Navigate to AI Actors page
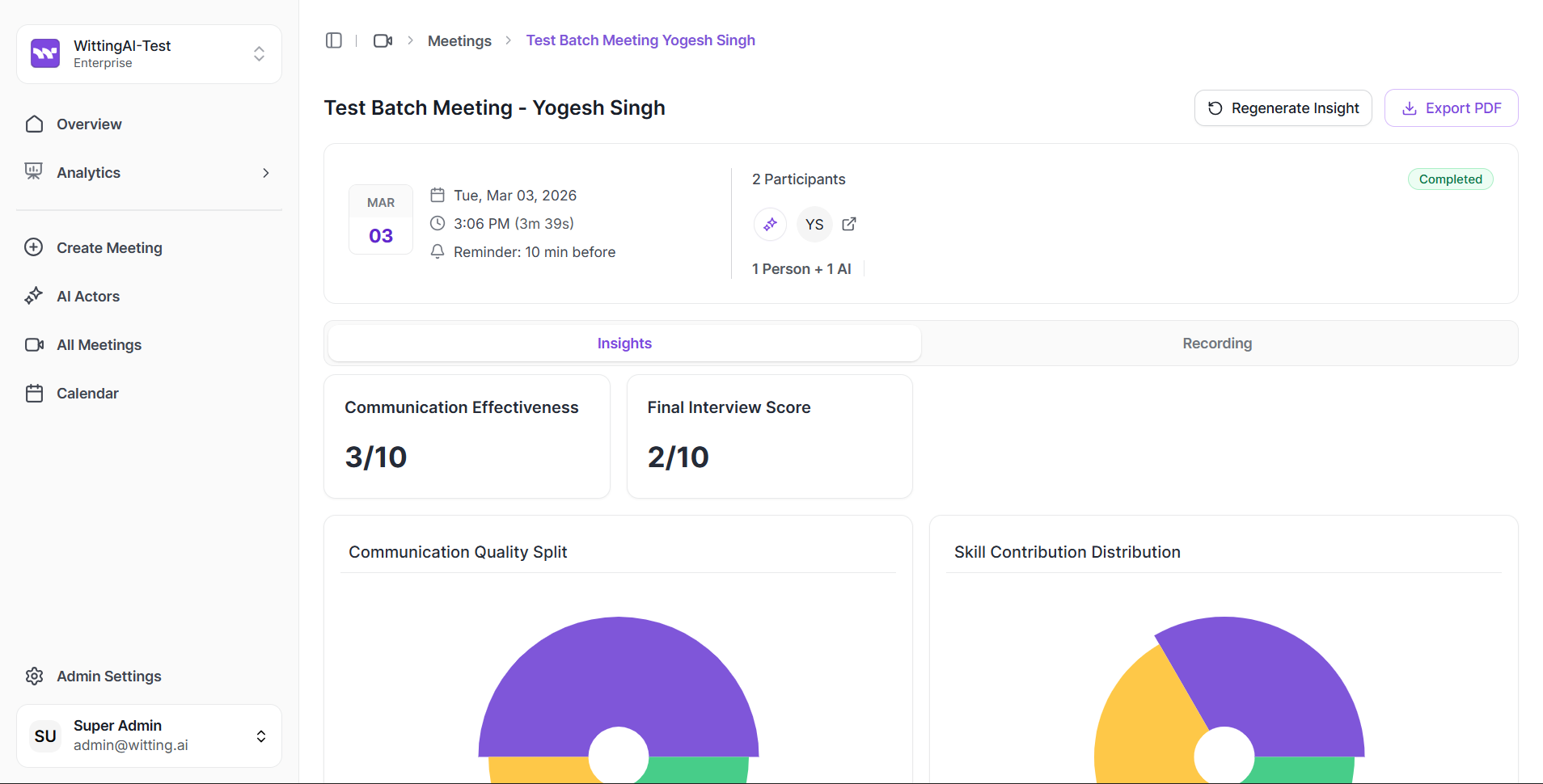1543x784 pixels. coord(88,297)
